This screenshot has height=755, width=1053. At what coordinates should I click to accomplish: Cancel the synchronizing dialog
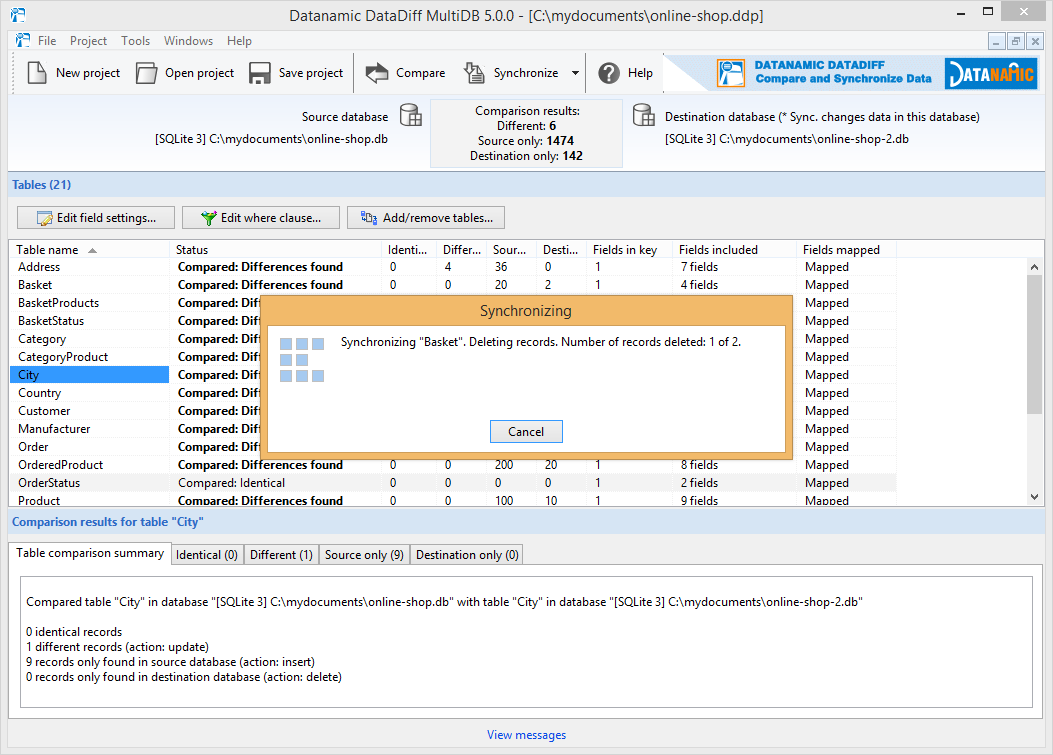pos(526,431)
